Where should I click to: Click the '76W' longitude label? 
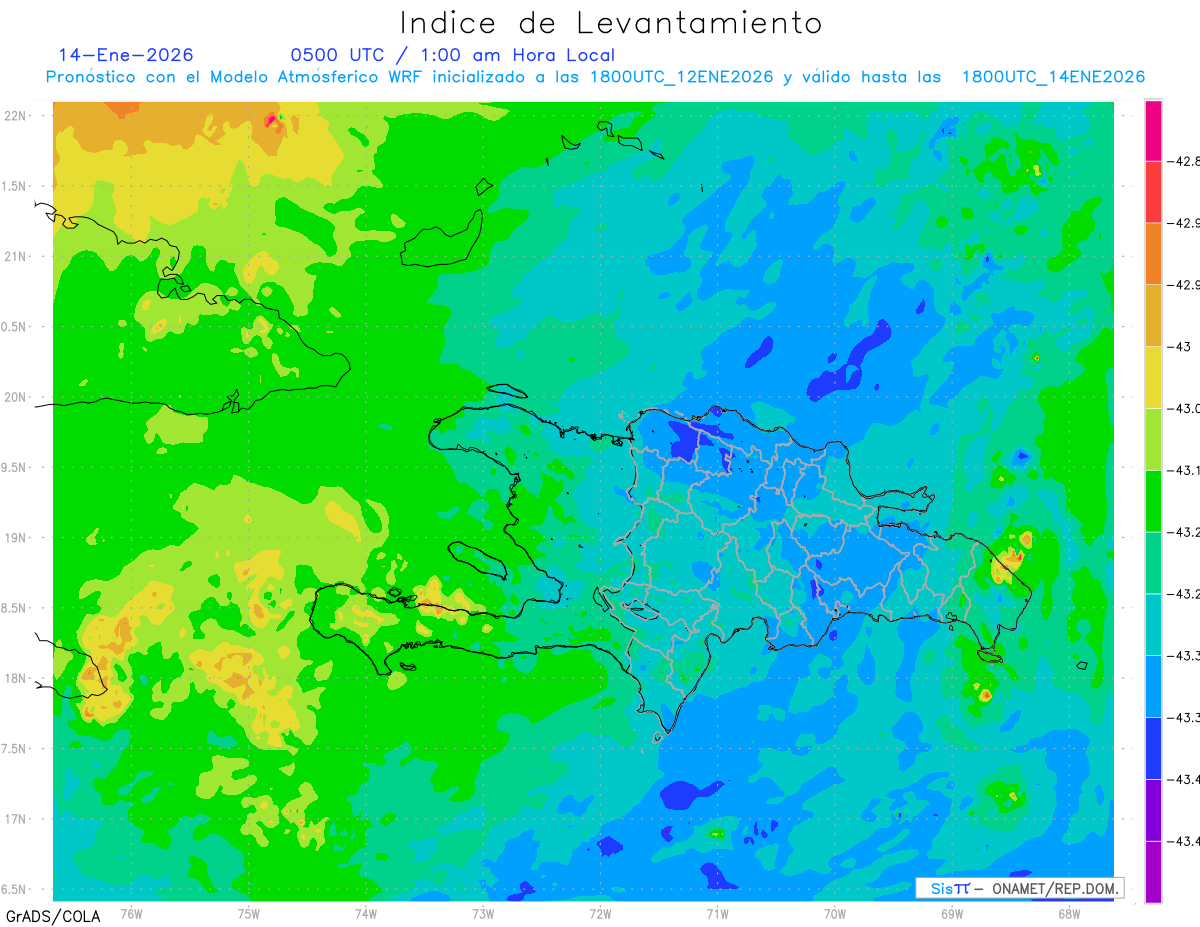[x=131, y=914]
